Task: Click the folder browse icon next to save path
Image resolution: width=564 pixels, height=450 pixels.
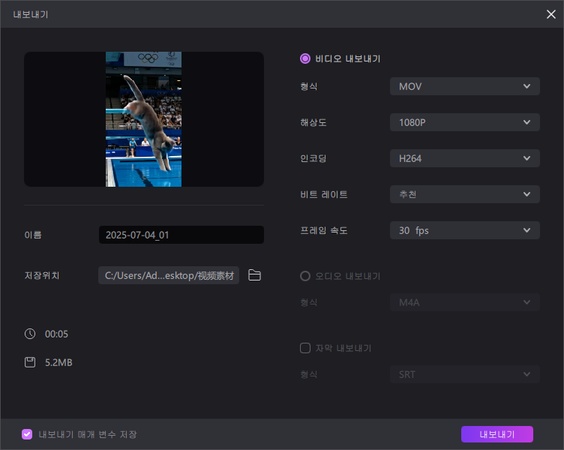Action: click(x=254, y=275)
